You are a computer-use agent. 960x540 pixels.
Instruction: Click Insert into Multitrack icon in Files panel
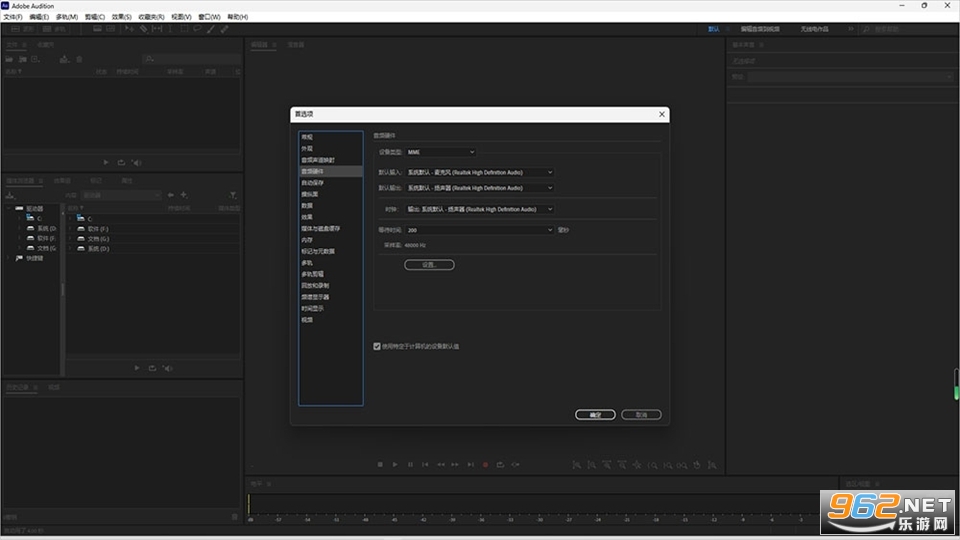tap(64, 59)
